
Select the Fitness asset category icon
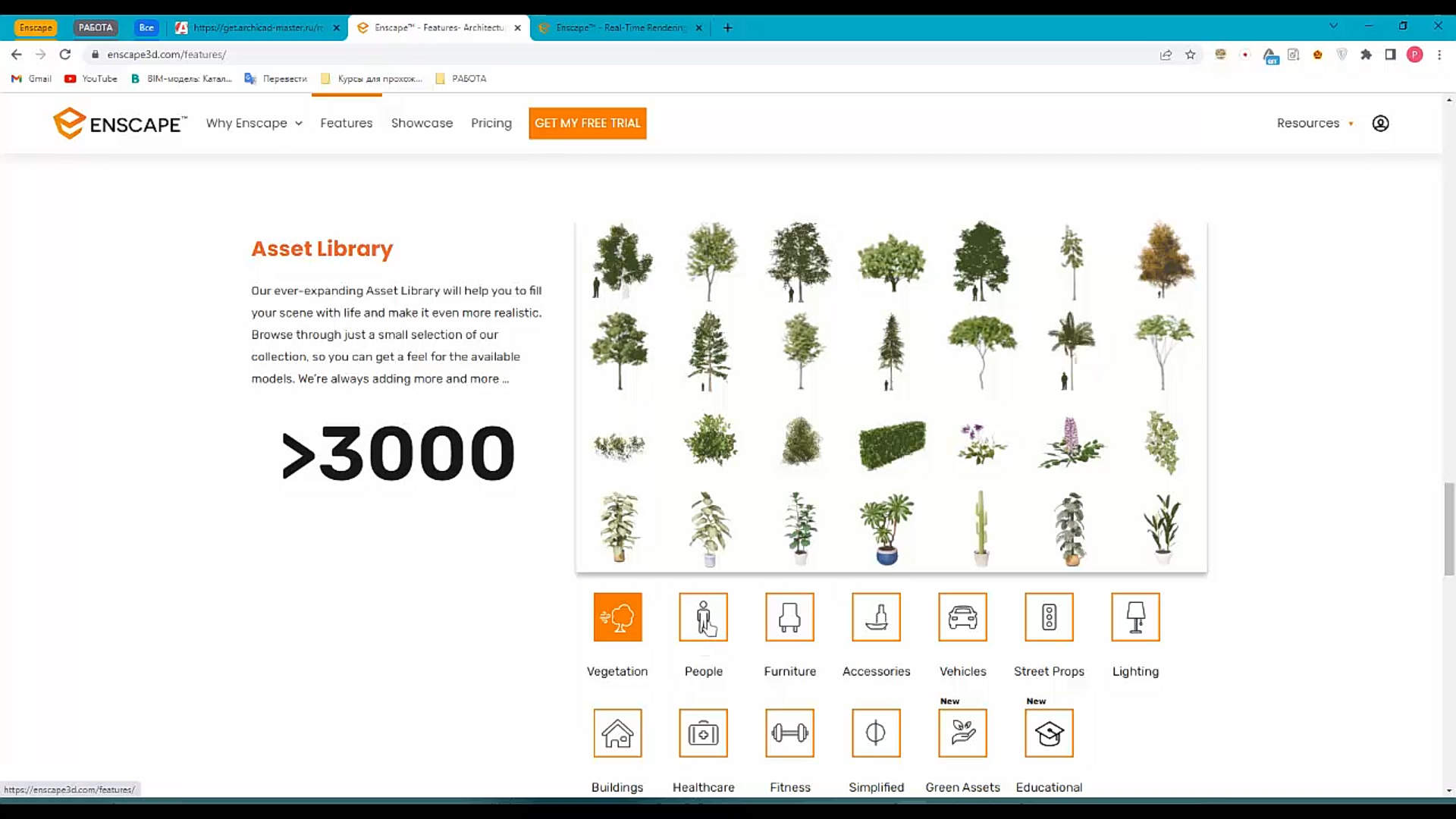(789, 733)
